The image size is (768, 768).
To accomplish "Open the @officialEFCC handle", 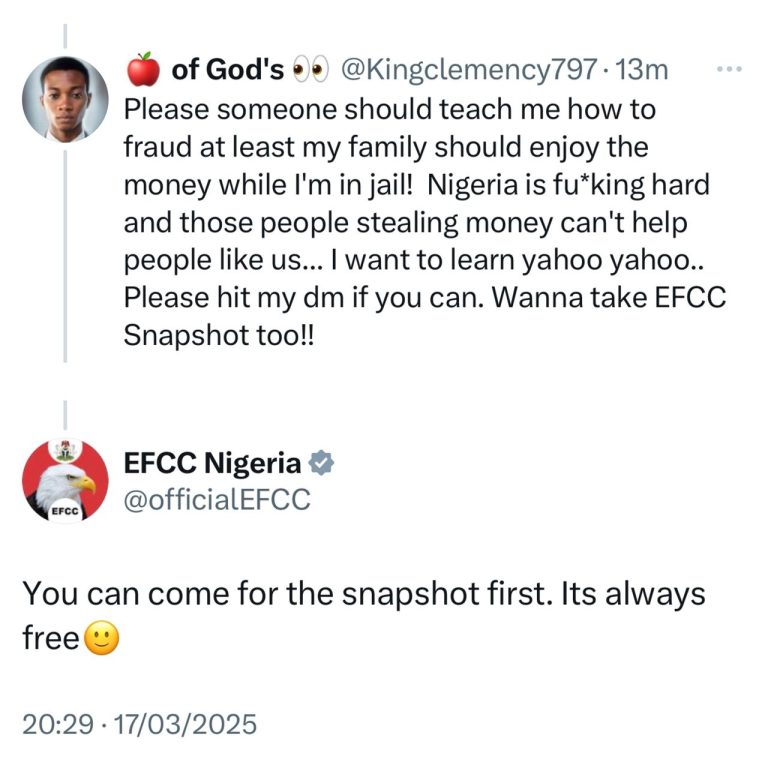I will click(x=216, y=499).
